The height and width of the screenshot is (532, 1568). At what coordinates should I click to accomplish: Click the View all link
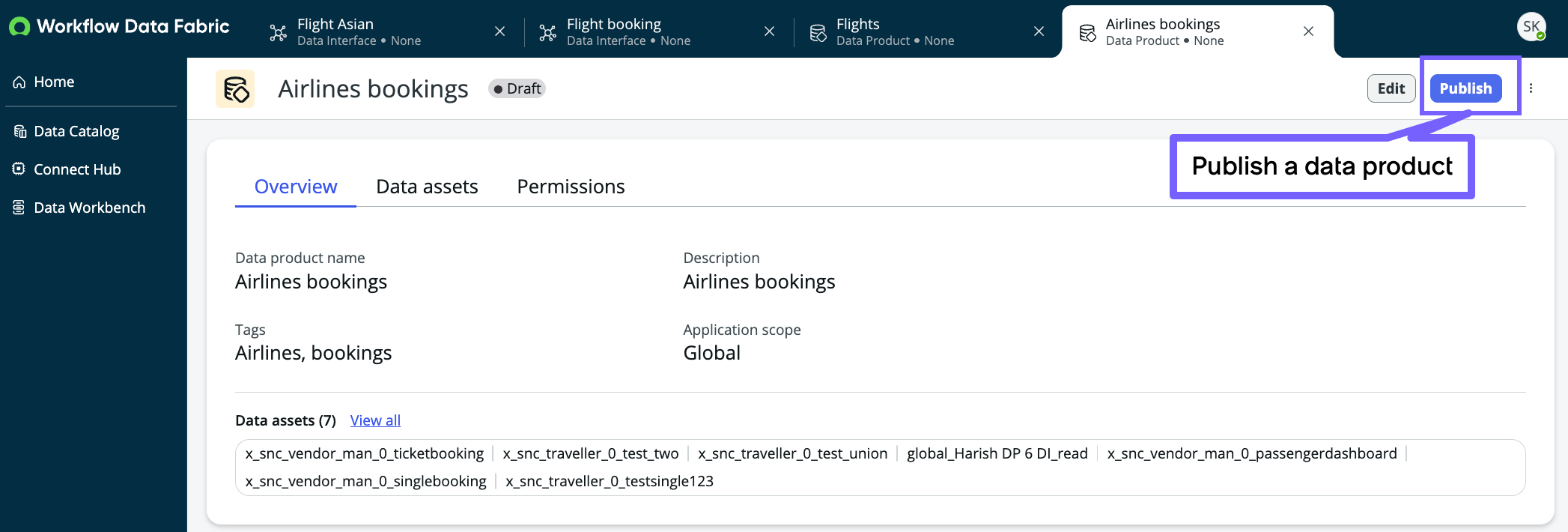[375, 420]
